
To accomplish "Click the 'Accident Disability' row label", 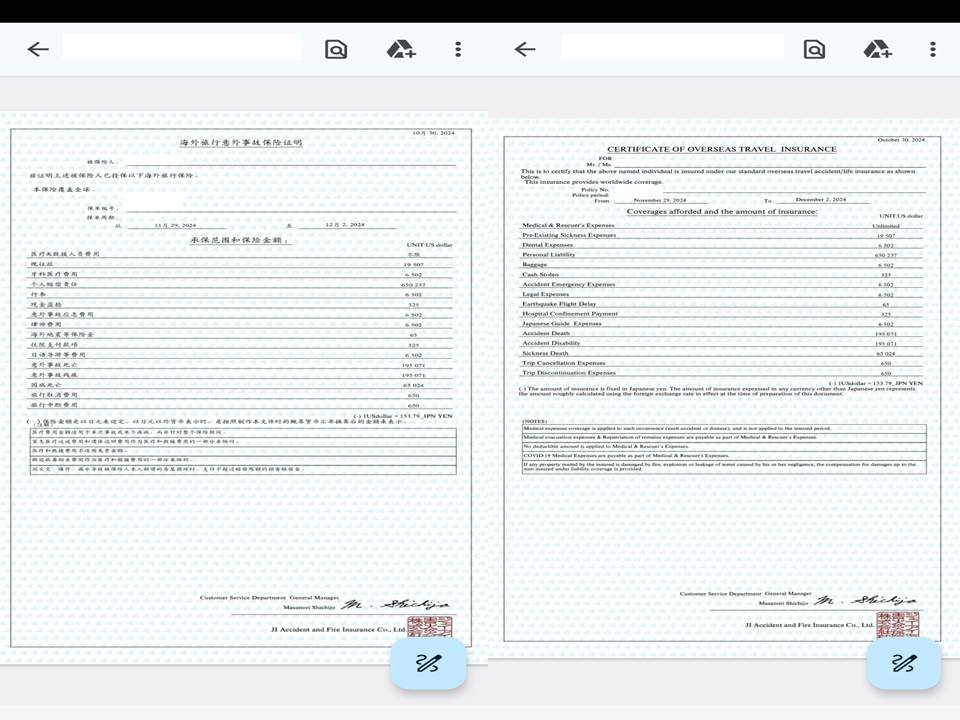I will [x=551, y=343].
